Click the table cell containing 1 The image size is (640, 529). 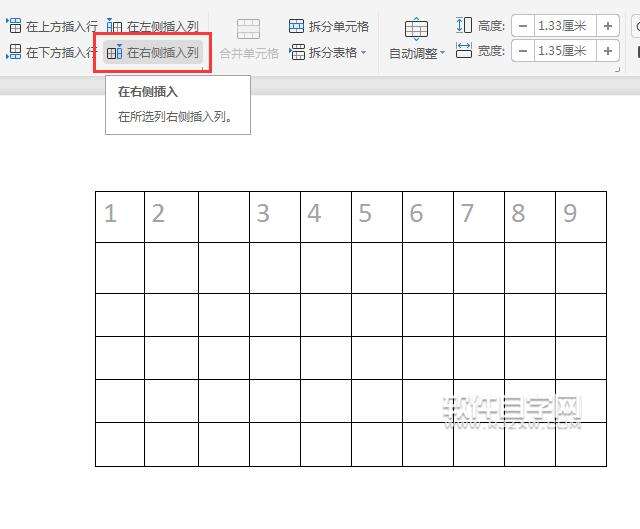[120, 217]
